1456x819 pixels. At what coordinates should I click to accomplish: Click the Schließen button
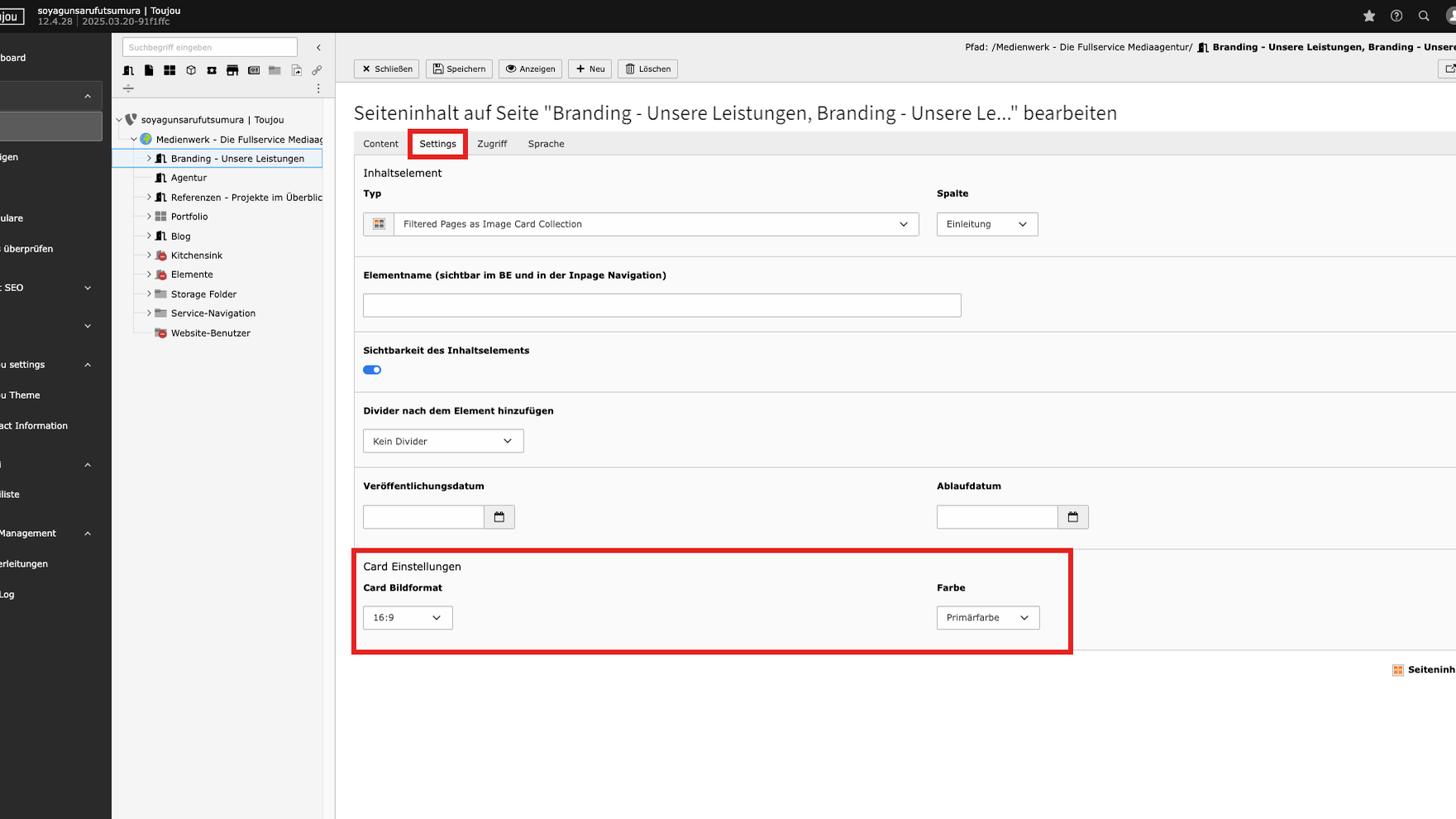point(387,69)
